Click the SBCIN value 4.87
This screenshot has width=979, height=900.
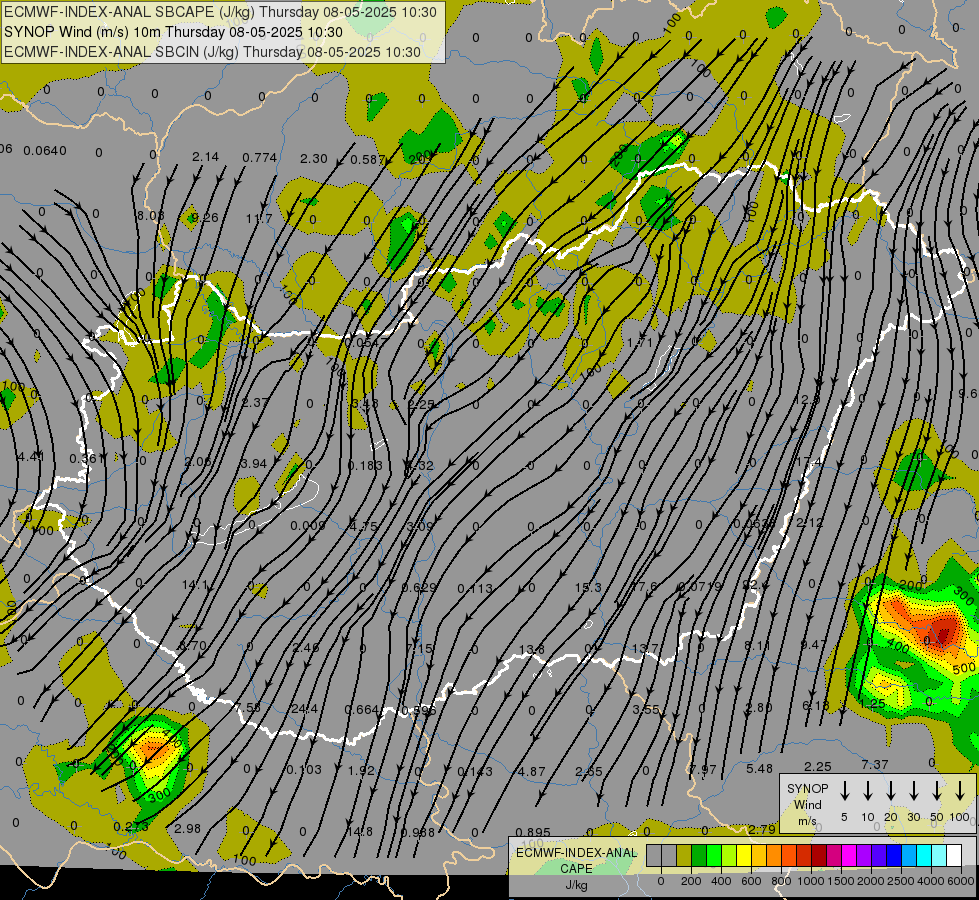pos(531,771)
